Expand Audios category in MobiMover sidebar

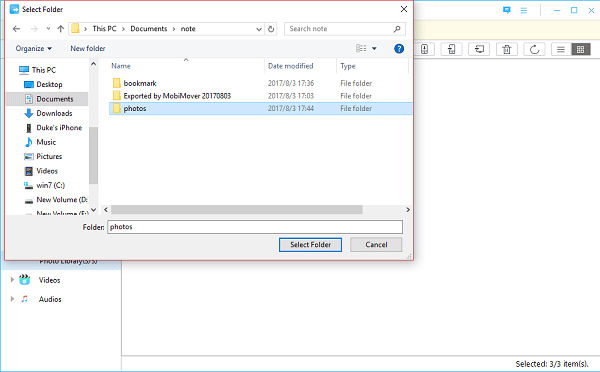(12, 299)
